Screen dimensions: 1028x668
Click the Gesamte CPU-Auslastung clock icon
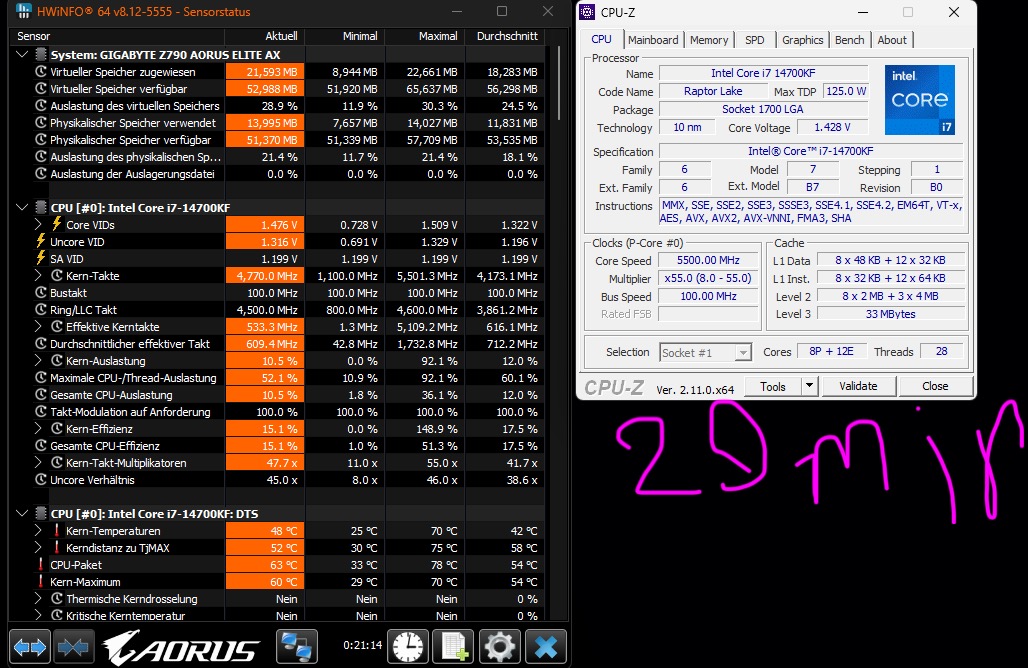click(x=41, y=395)
